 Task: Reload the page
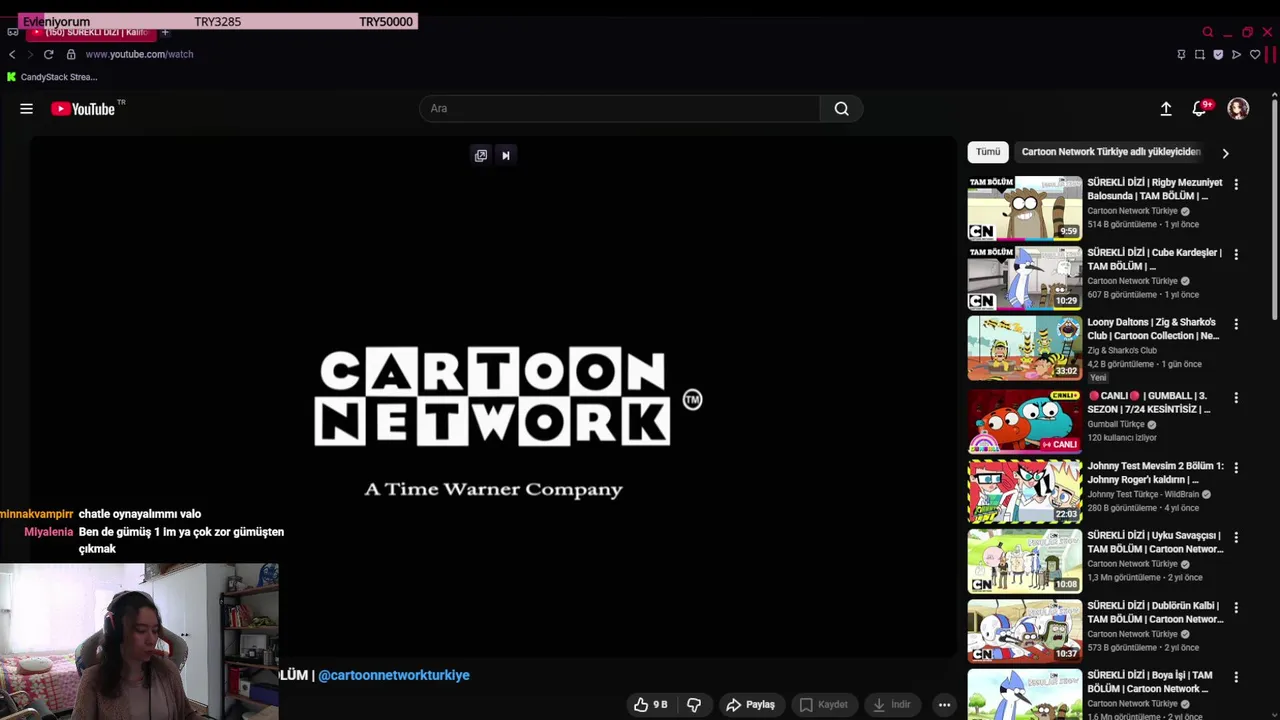(48, 54)
